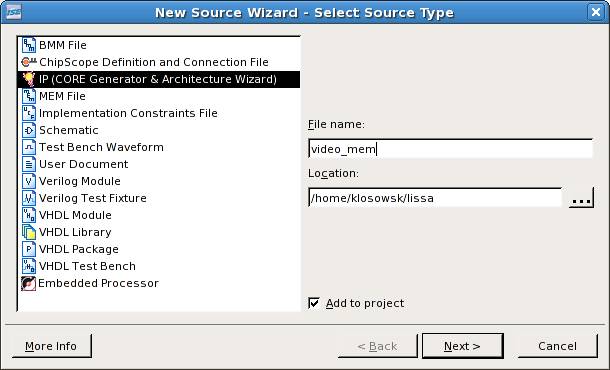Pick the Test Bench Waveform icon
This screenshot has height=370, width=610.
[29, 147]
